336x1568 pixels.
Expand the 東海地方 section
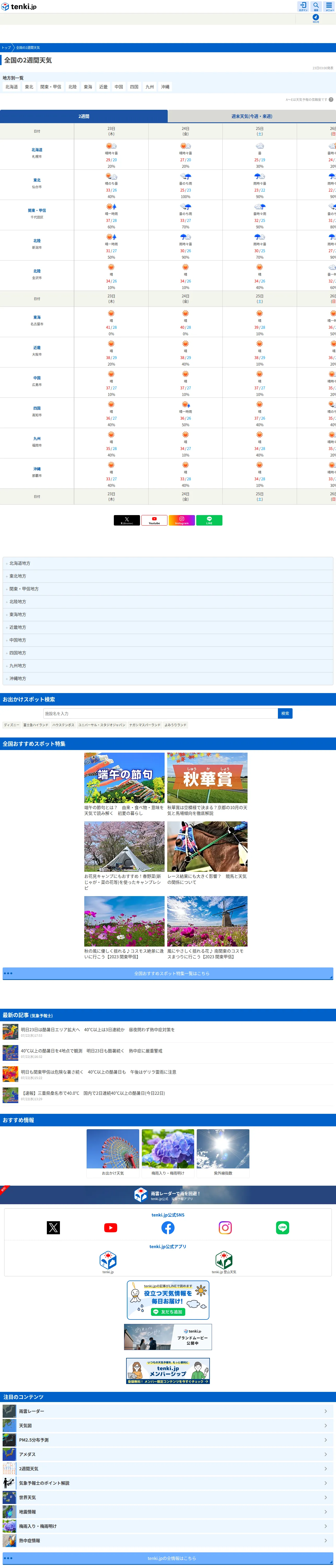tap(168, 615)
